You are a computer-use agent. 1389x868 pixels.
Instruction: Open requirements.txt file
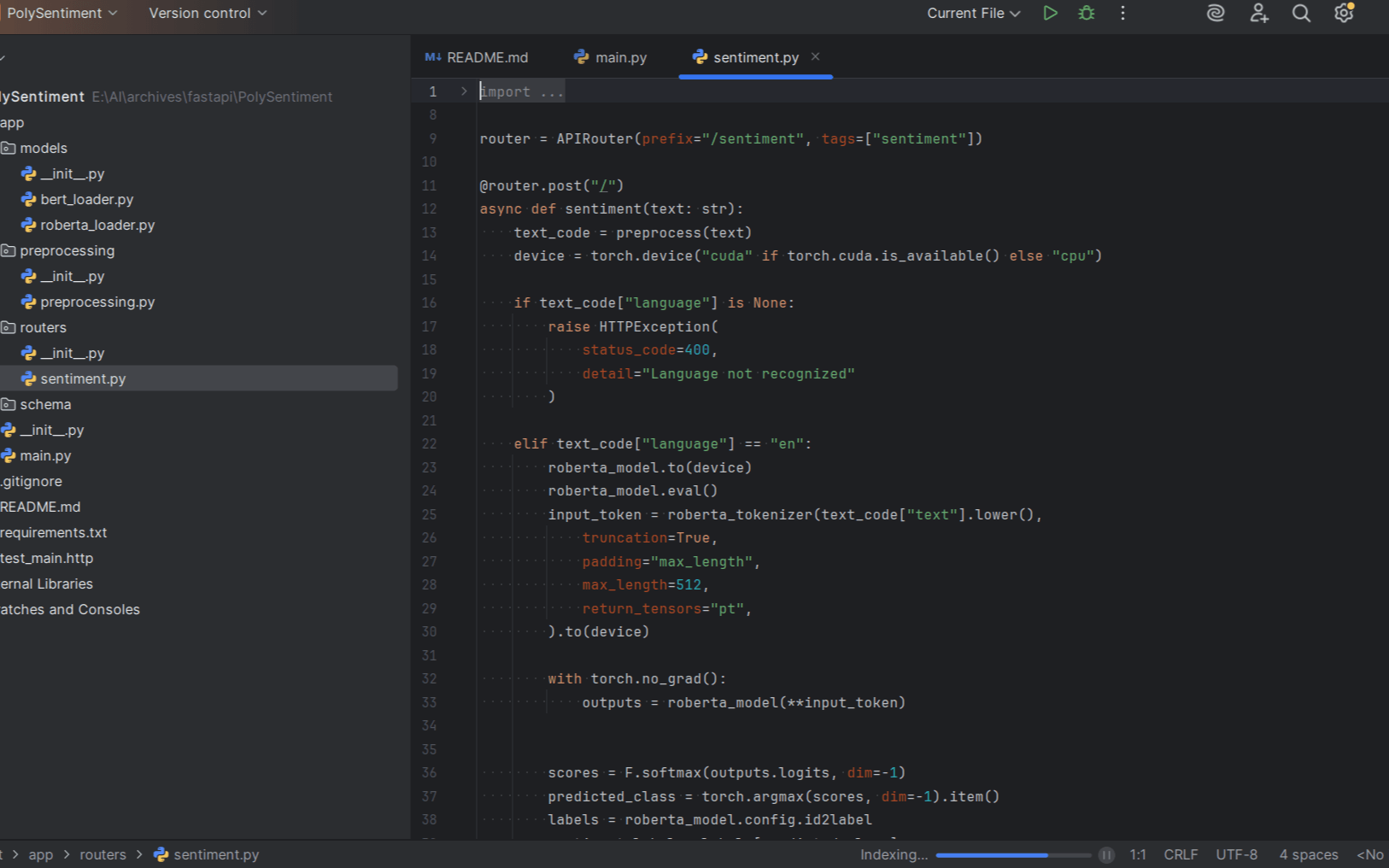tap(54, 532)
